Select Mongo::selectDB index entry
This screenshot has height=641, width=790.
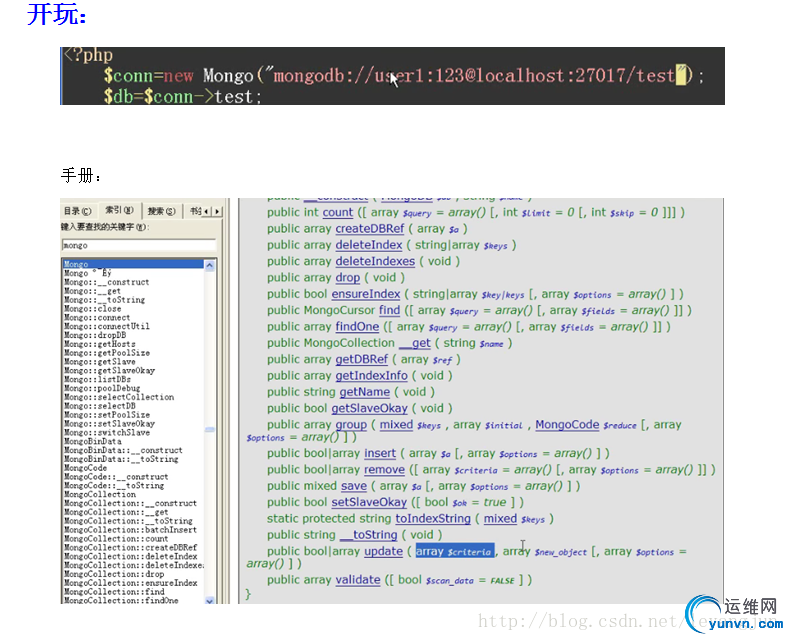pyautogui.click(x=101, y=406)
